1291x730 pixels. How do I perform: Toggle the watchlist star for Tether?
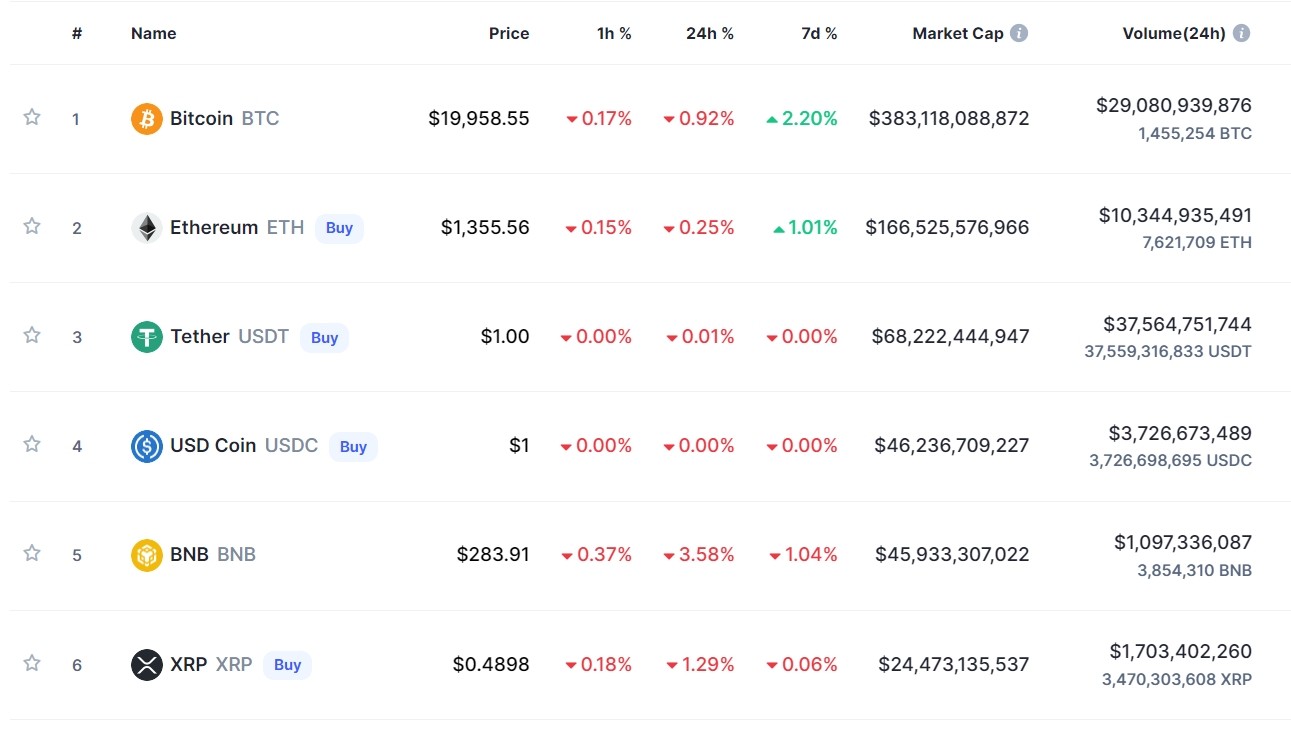point(32,335)
